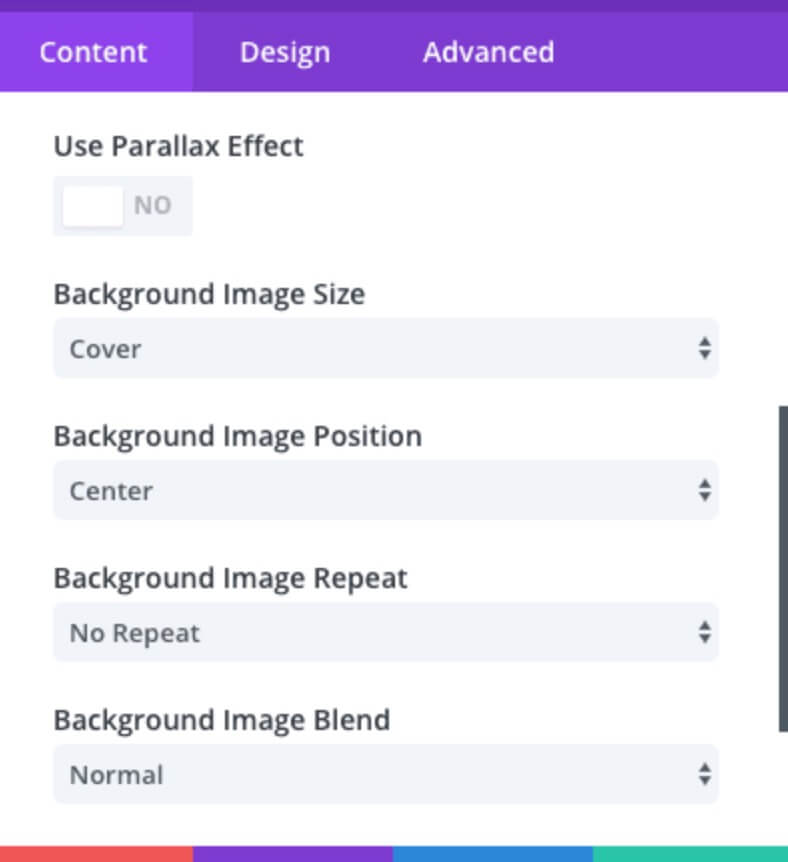788x862 pixels.
Task: Open the Background Image Repeat dropdown showing No Repeat
Action: click(386, 632)
